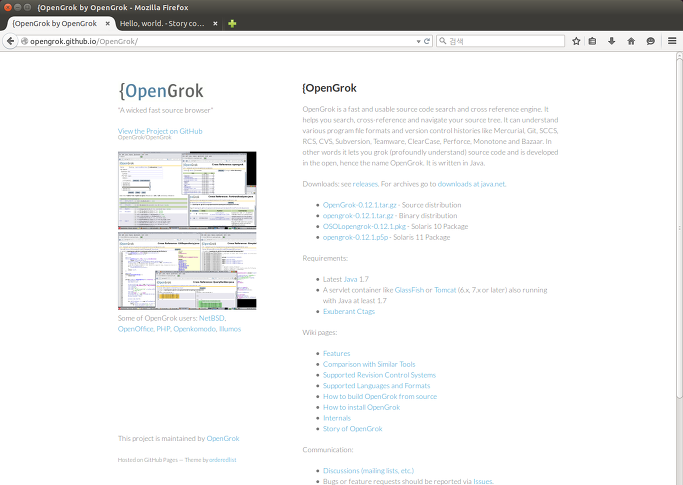Open the Features wiki page
This screenshot has height=485, width=683.
pos(336,353)
